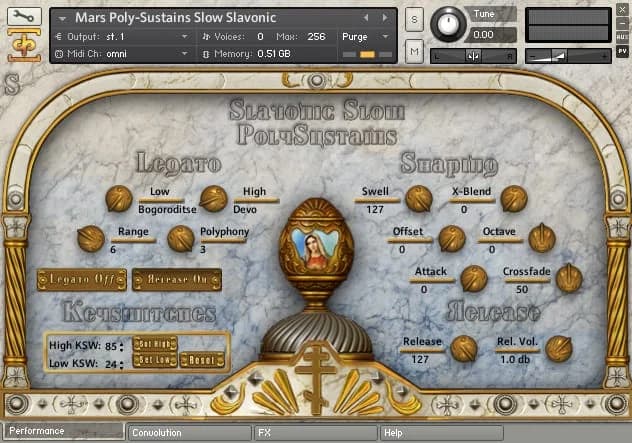Click the Legato High knob
The width and height of the screenshot is (632, 443).
coord(214,199)
